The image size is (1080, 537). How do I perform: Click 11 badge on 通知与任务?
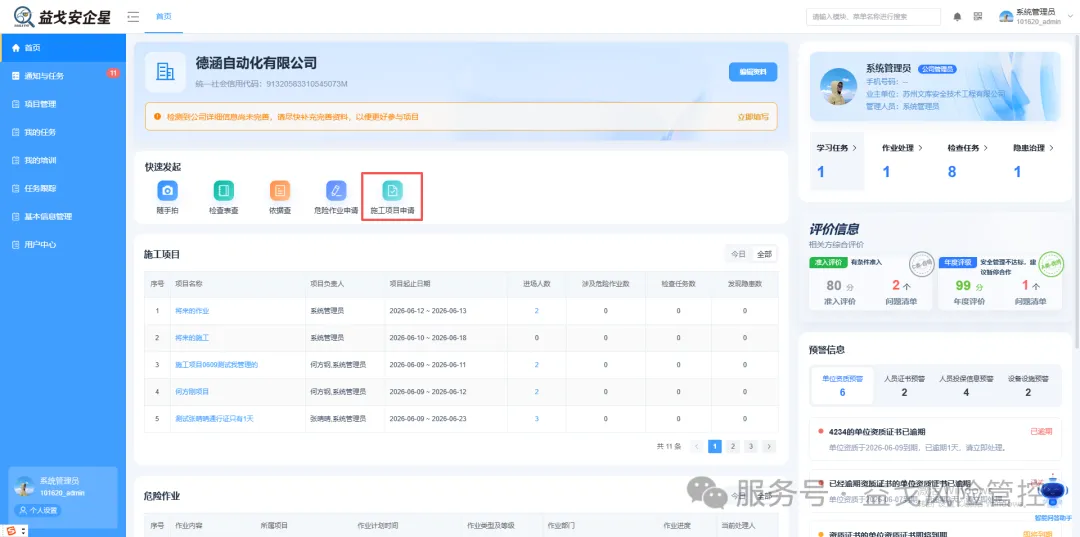pyautogui.click(x=113, y=73)
